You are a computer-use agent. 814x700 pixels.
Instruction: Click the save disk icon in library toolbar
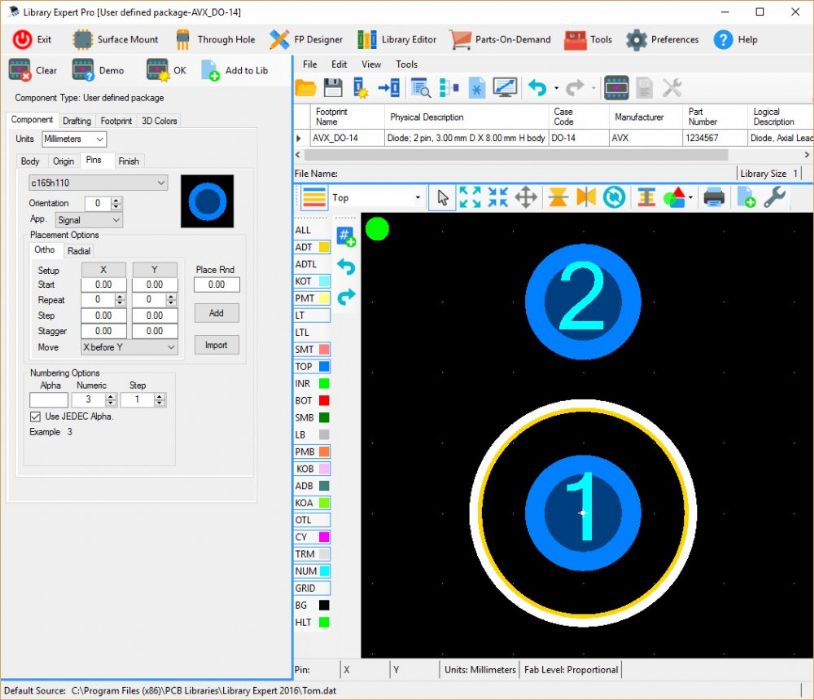(333, 88)
